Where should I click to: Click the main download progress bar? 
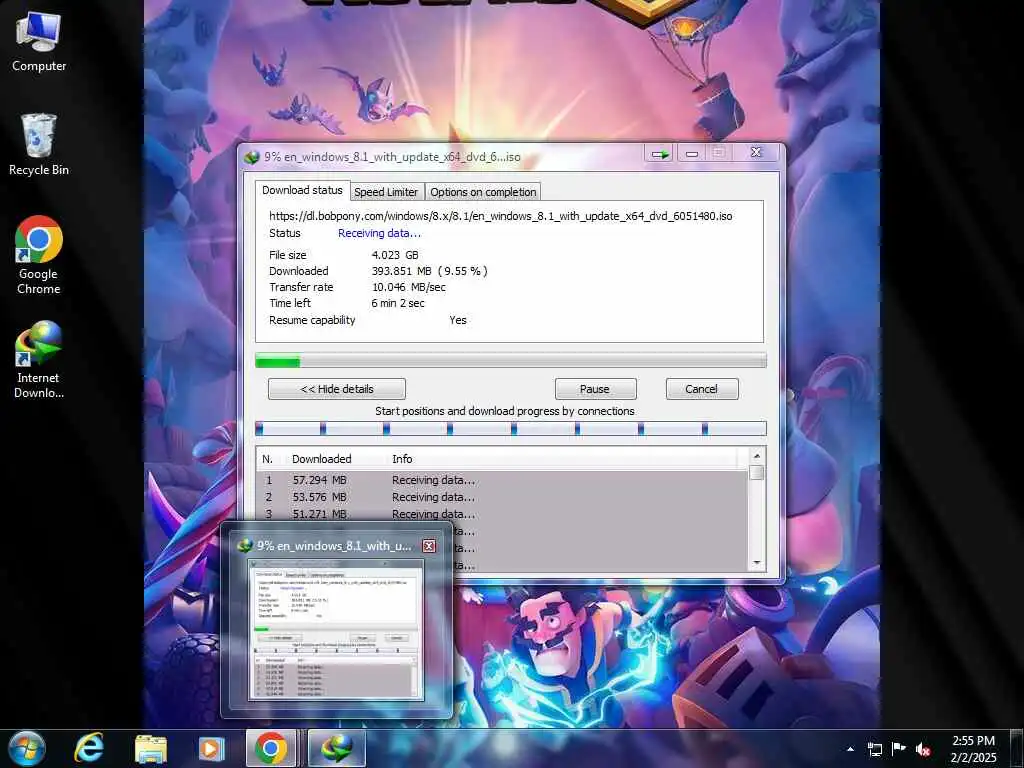click(511, 360)
